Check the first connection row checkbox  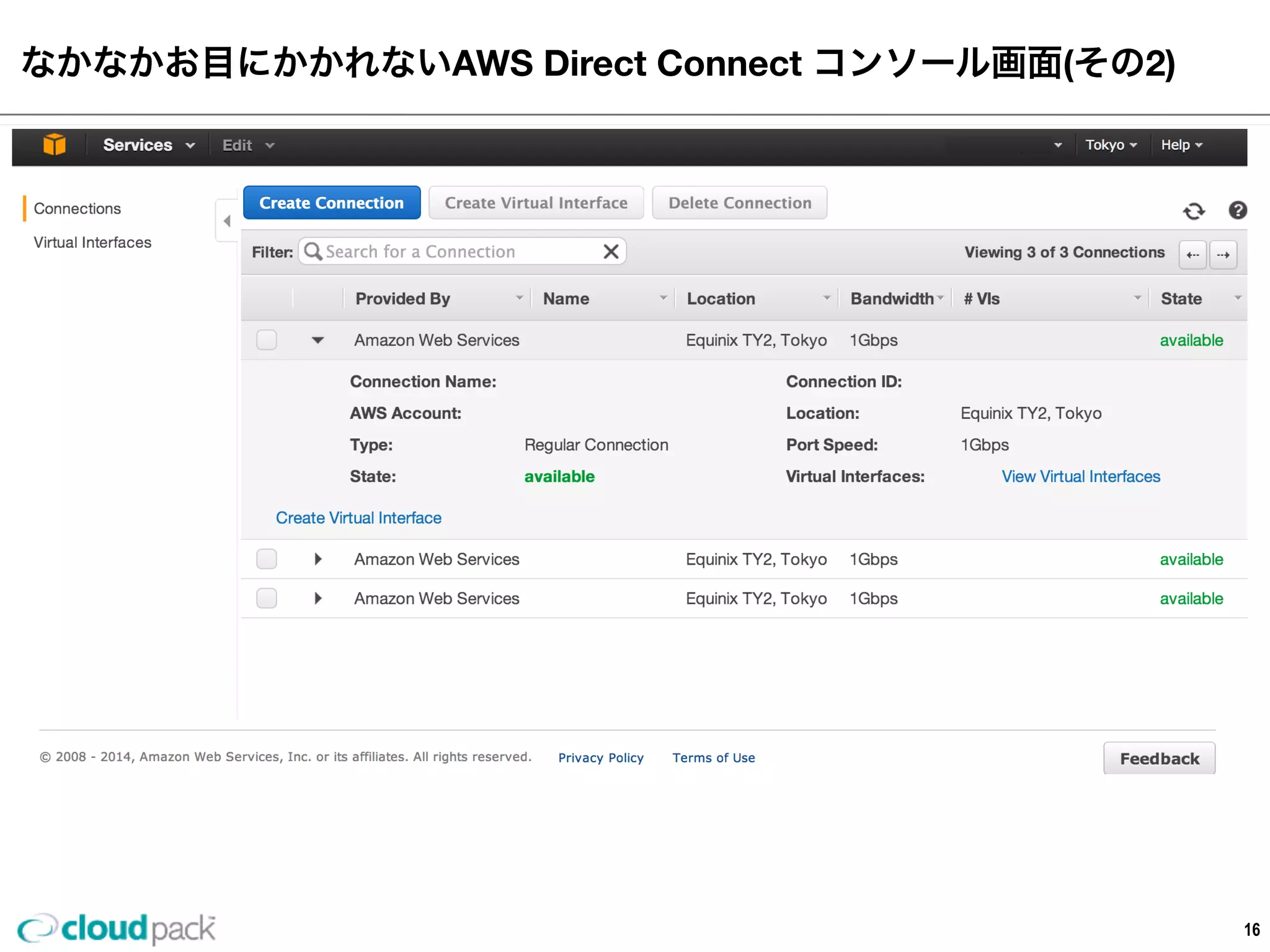point(267,340)
